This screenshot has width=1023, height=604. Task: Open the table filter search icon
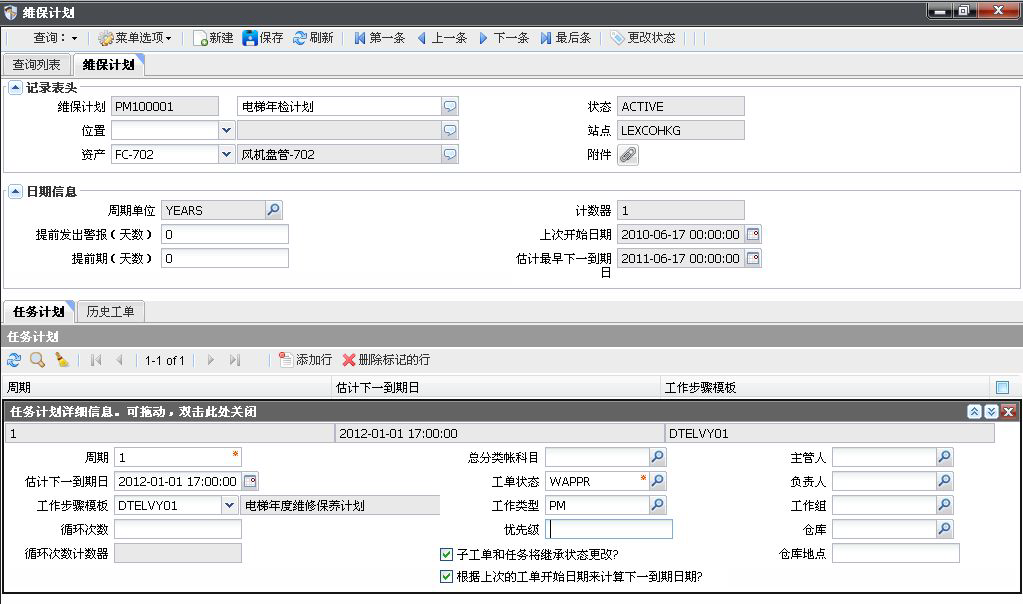(37, 359)
